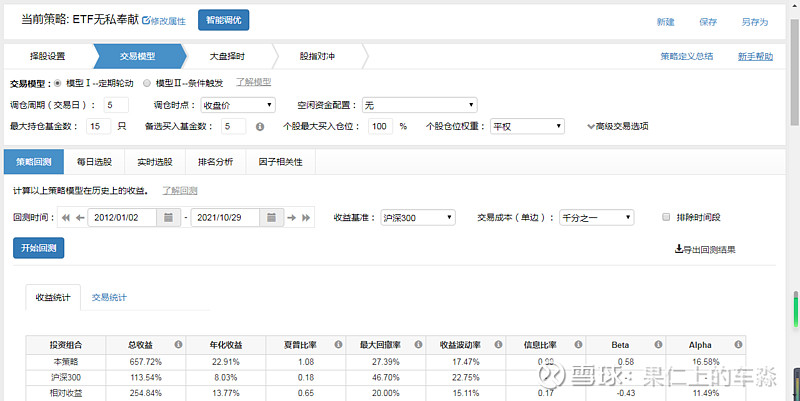Jump forward with the double-right arrow
This screenshot has height=401, width=800.
306,218
